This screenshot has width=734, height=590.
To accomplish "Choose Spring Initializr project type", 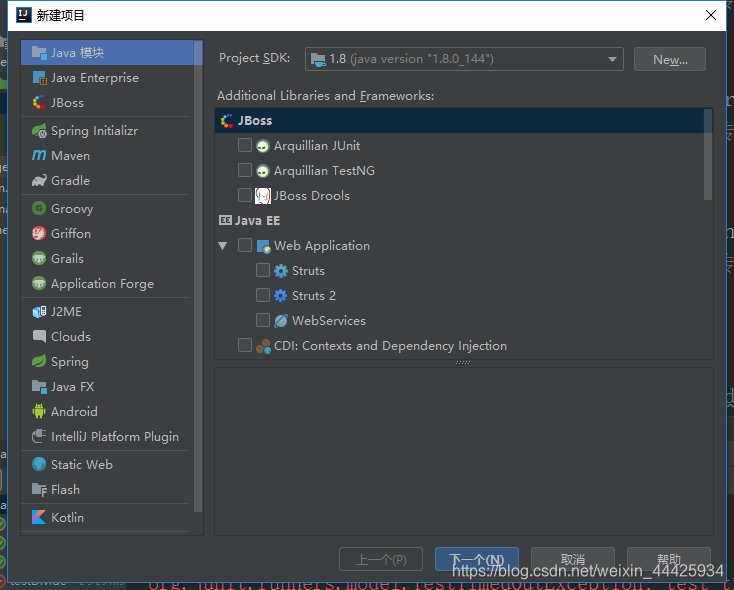I will point(105,131).
